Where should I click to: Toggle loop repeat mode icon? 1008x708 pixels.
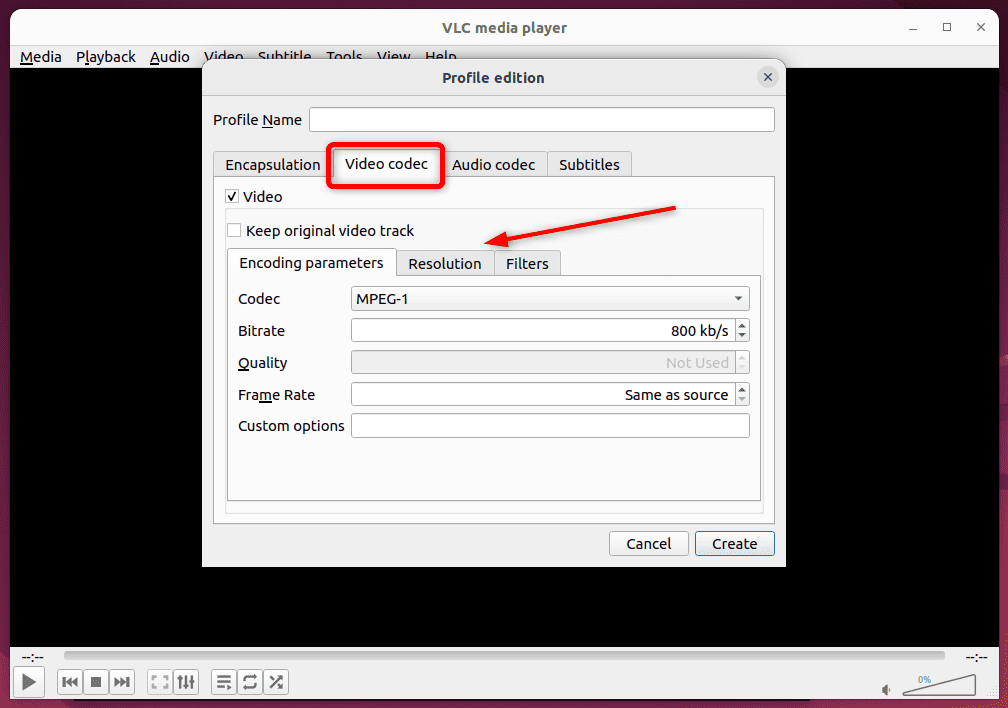(250, 682)
